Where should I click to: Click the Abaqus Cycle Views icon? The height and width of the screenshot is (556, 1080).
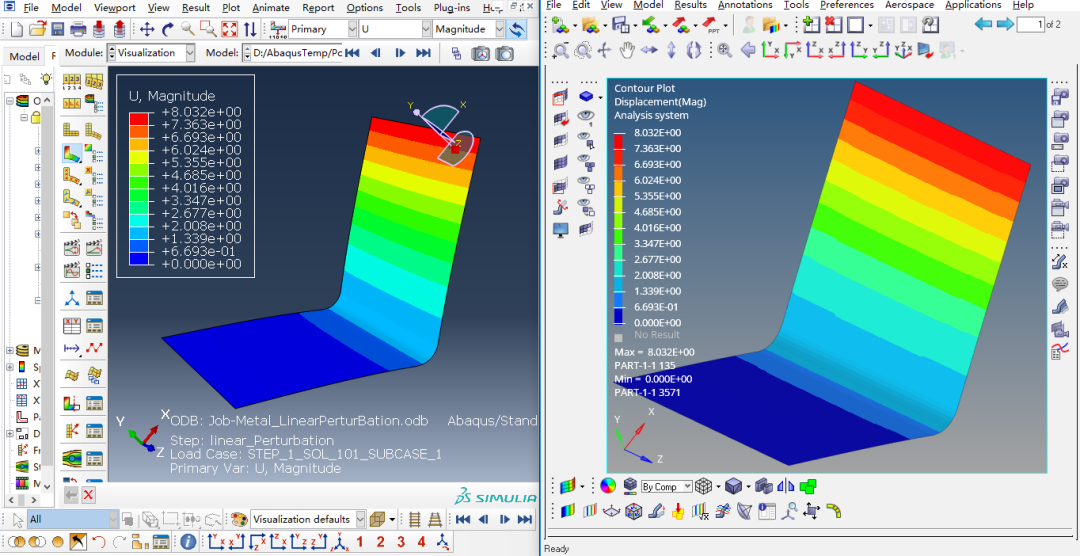point(250,30)
